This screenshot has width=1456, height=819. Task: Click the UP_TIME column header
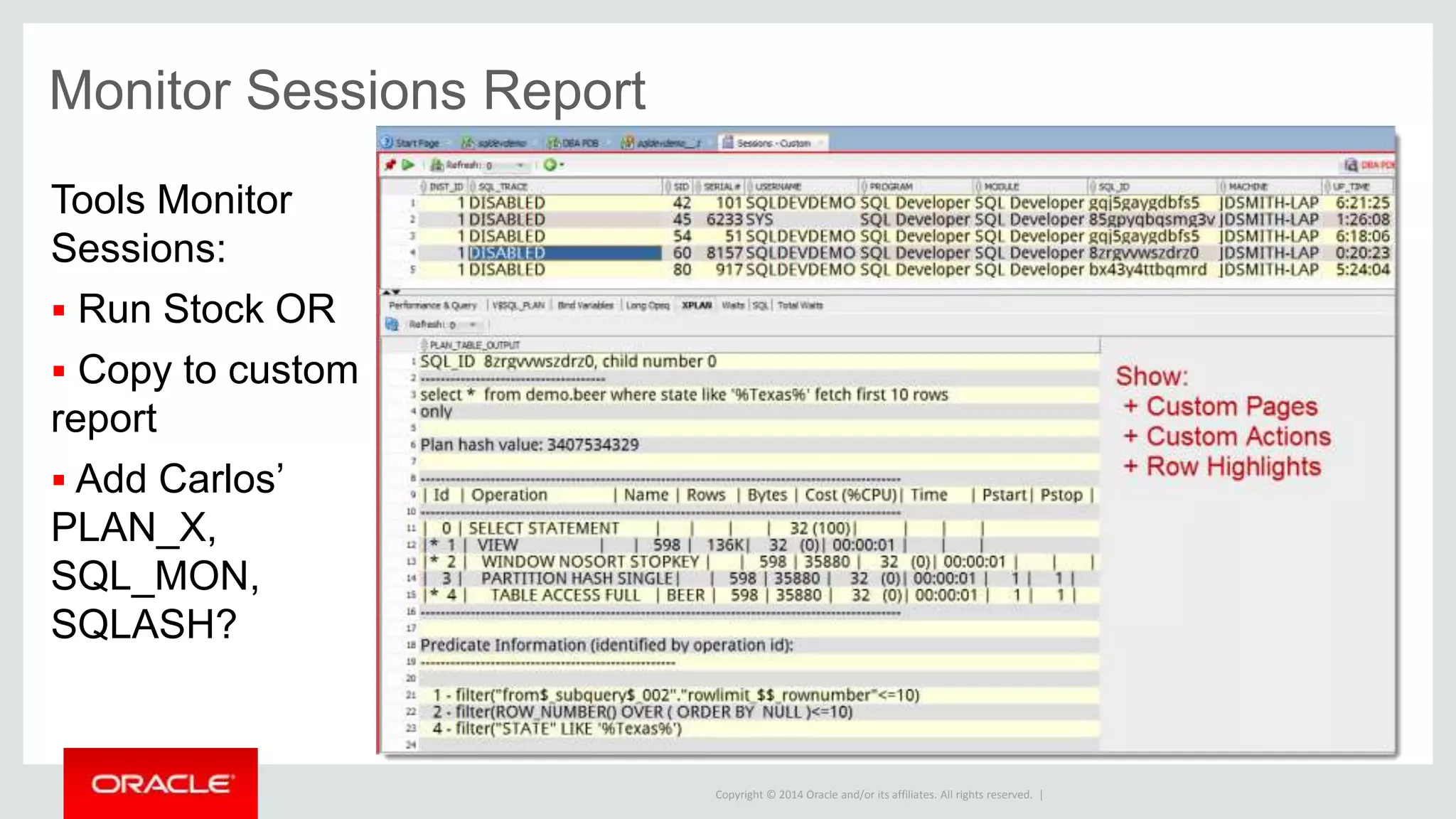(x=1350, y=186)
